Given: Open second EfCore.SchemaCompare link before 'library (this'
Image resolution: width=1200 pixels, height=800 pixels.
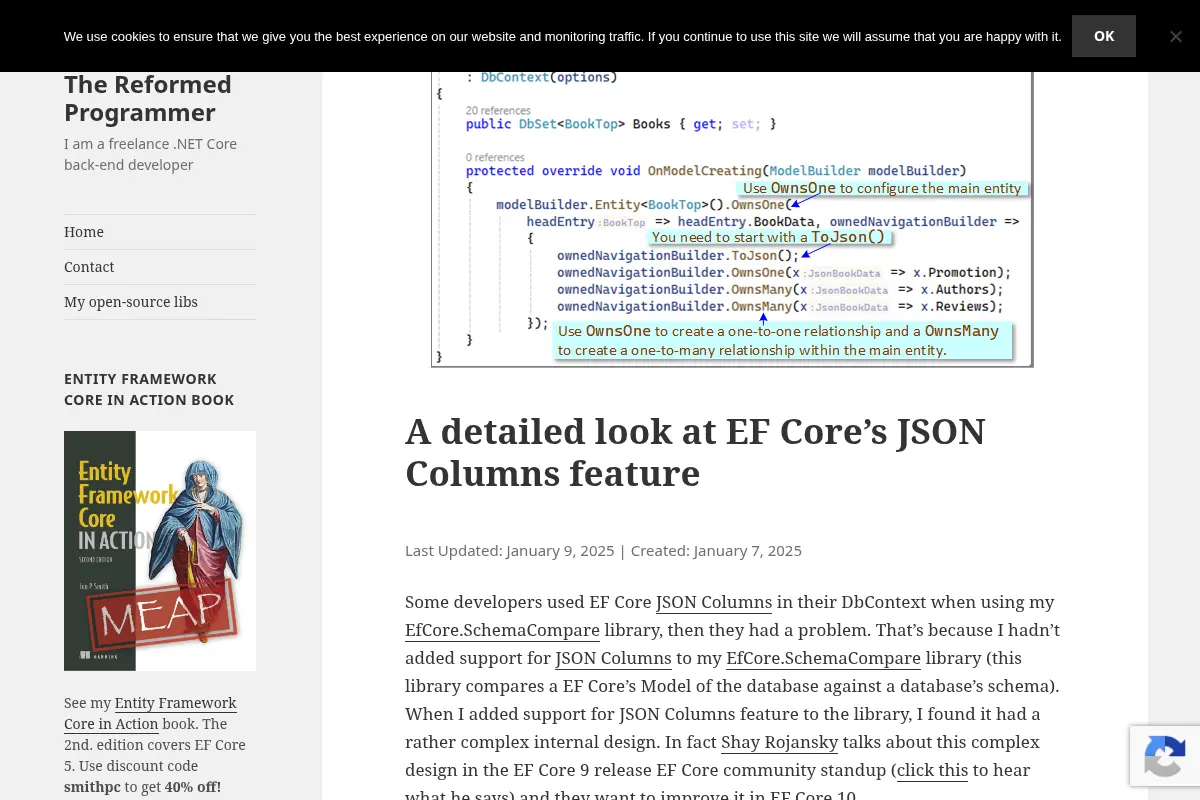Looking at the screenshot, I should pos(823,658).
